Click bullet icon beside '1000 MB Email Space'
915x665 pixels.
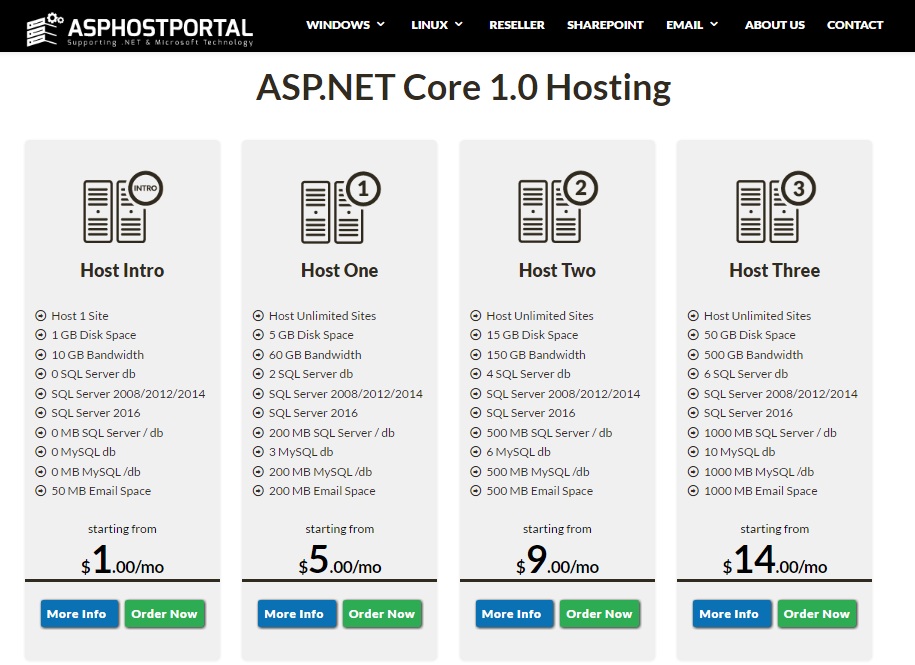coord(693,491)
